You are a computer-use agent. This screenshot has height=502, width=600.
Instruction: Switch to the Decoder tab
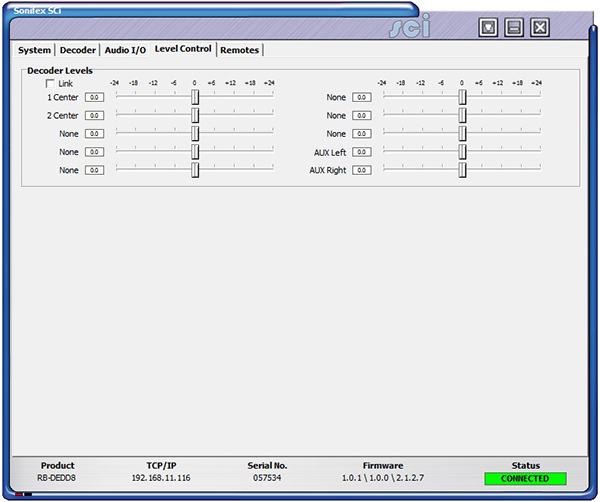click(x=78, y=50)
